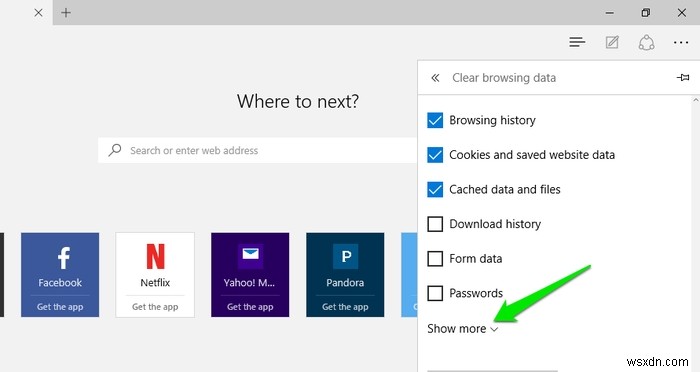Image resolution: width=700 pixels, height=372 pixels.
Task: Open the Facebook tile
Action: click(x=60, y=275)
